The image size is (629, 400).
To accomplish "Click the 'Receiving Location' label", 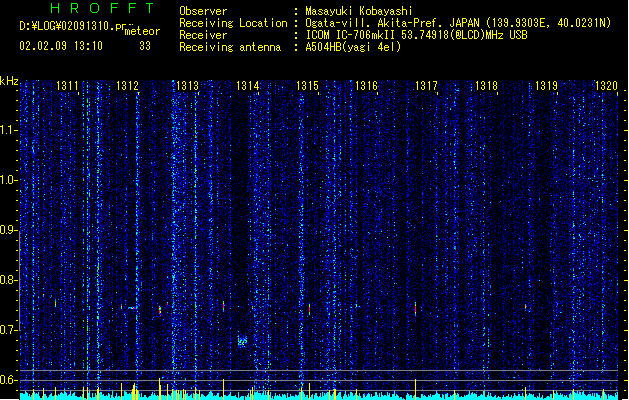I will (x=233, y=23).
